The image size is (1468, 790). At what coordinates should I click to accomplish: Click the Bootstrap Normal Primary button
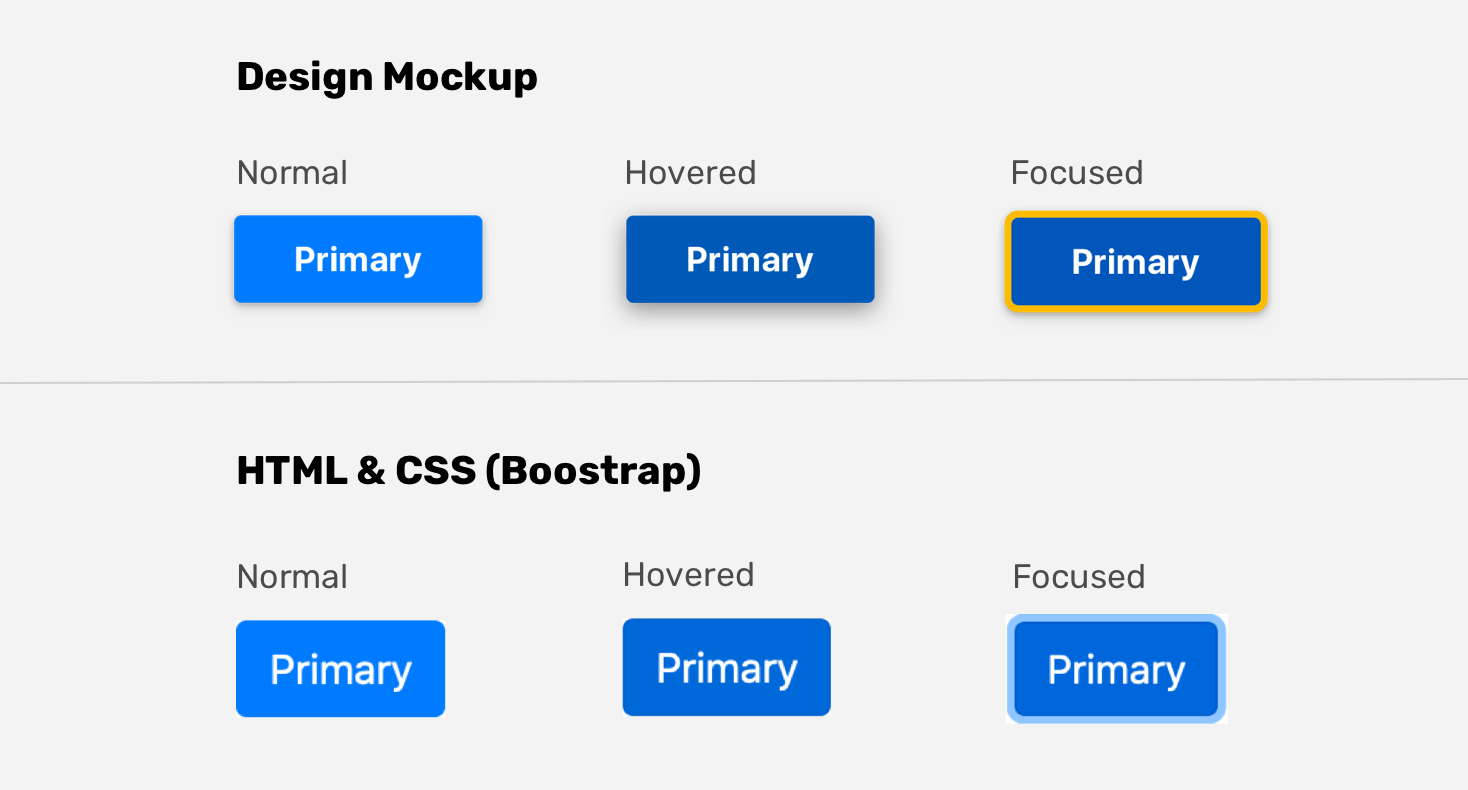pos(340,669)
